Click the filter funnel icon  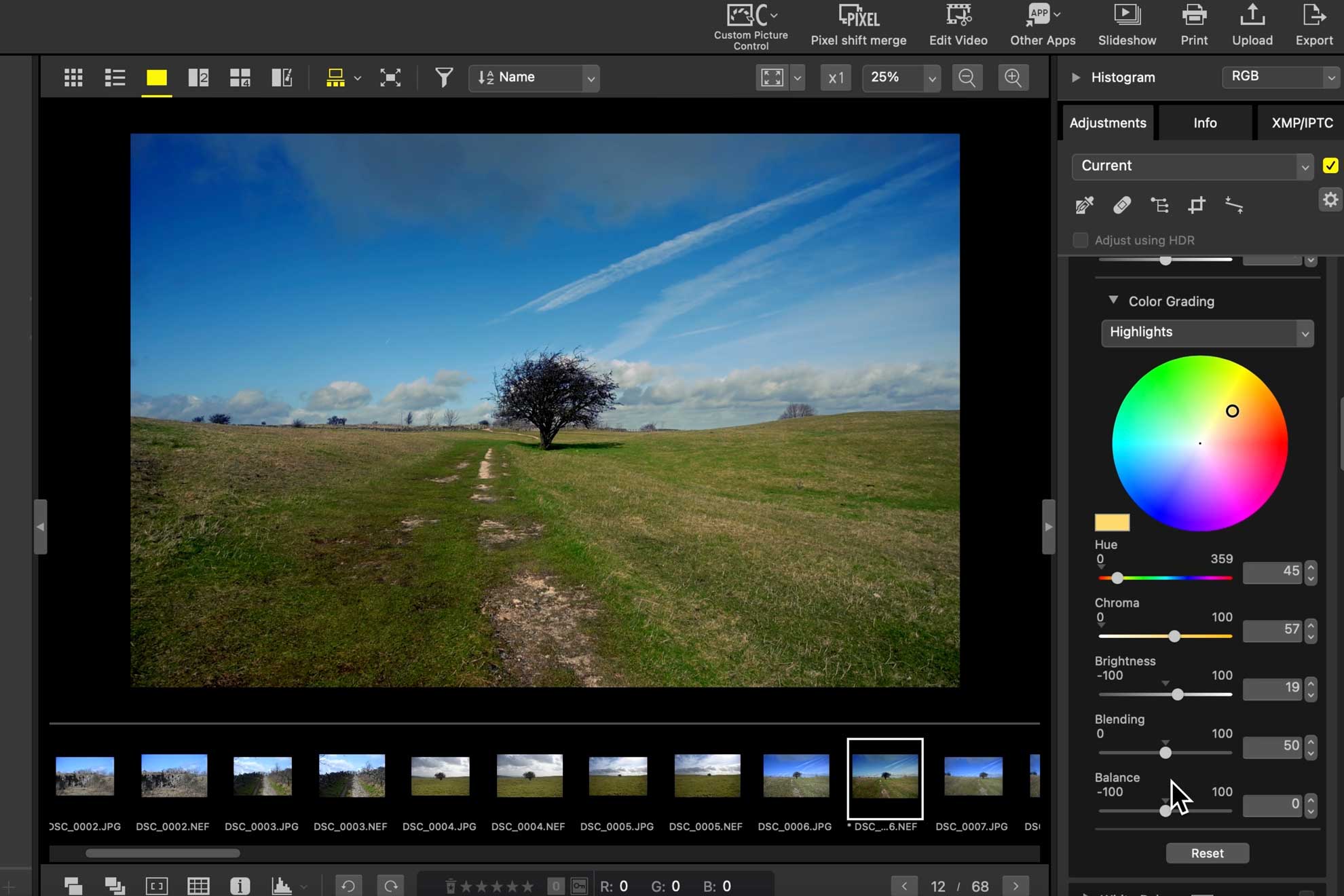(443, 77)
